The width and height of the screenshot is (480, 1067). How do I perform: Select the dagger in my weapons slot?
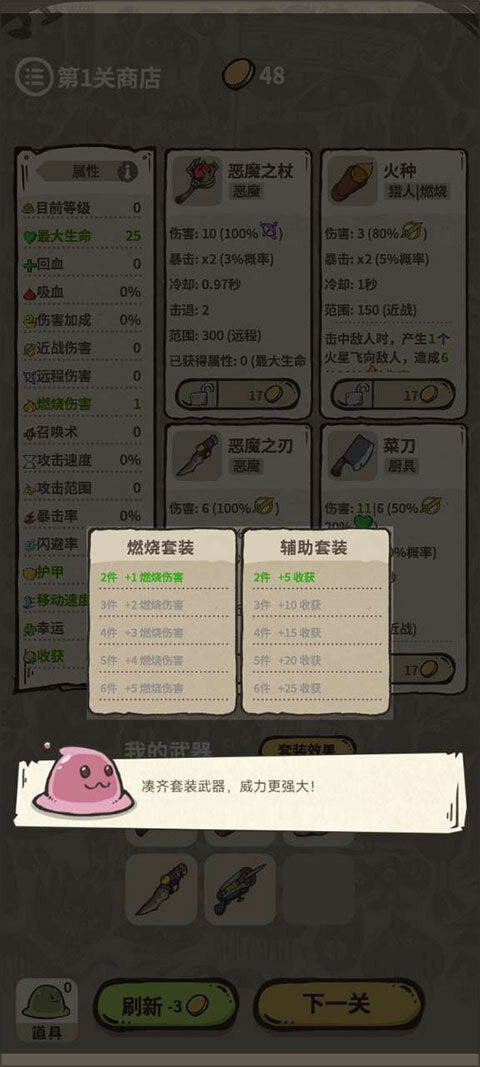pyautogui.click(x=161, y=889)
